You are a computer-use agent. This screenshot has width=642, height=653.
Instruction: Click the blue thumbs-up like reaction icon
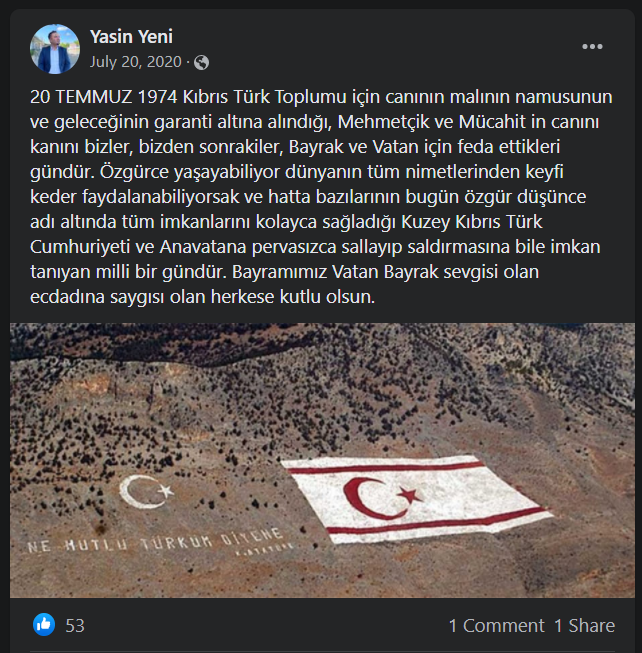[x=44, y=624]
